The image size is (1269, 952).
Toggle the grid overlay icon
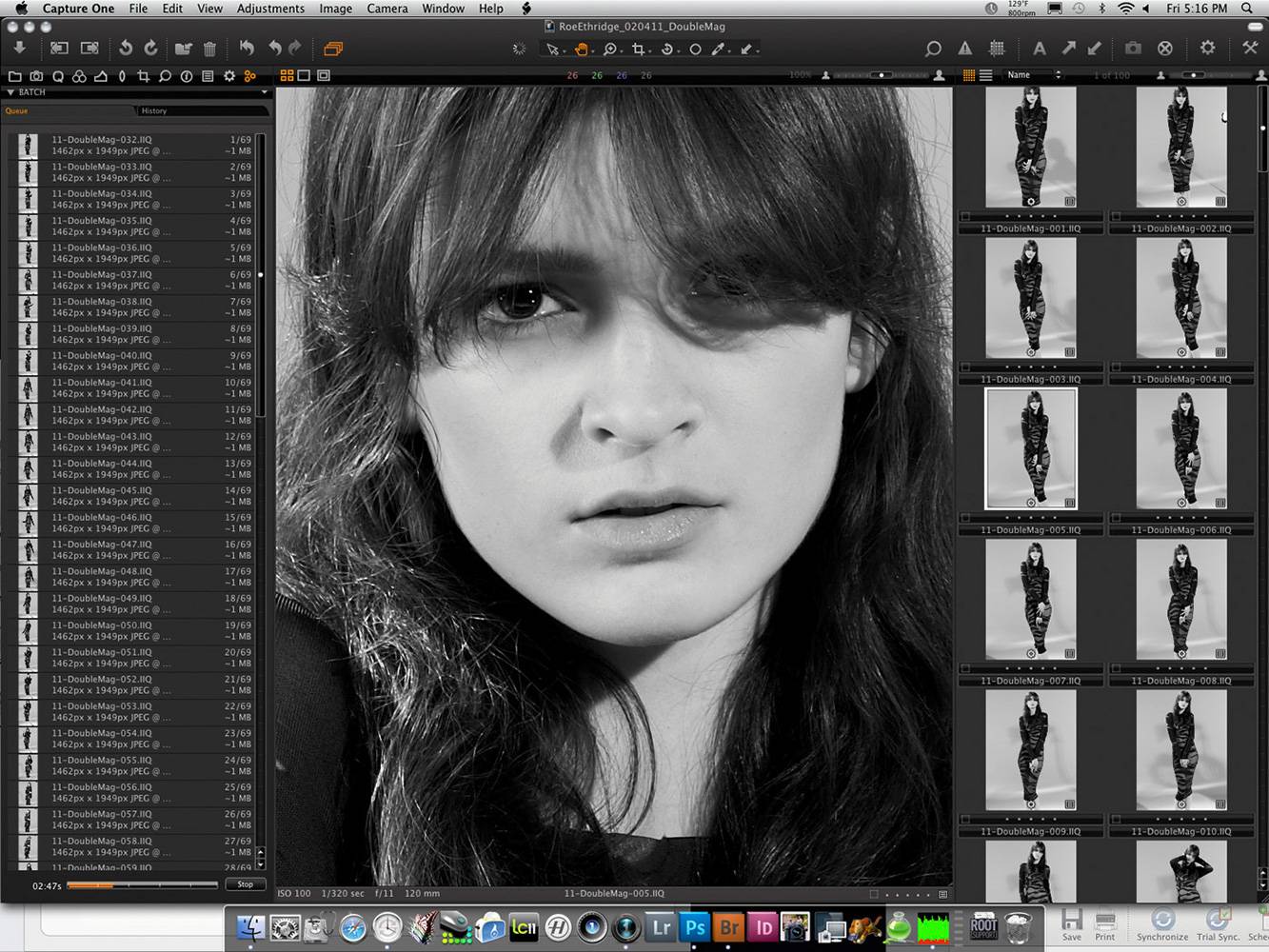point(997,49)
